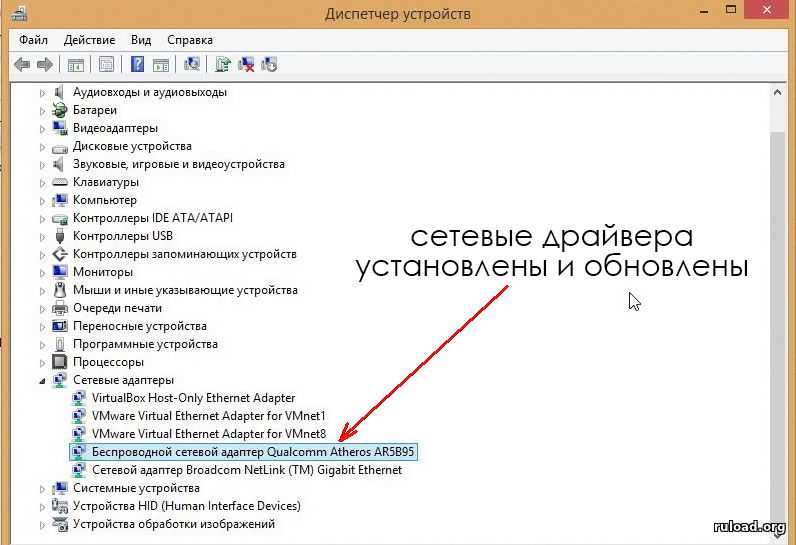This screenshot has height=545, width=796.
Task: Click the Процессоры chip icon
Action: (60, 362)
